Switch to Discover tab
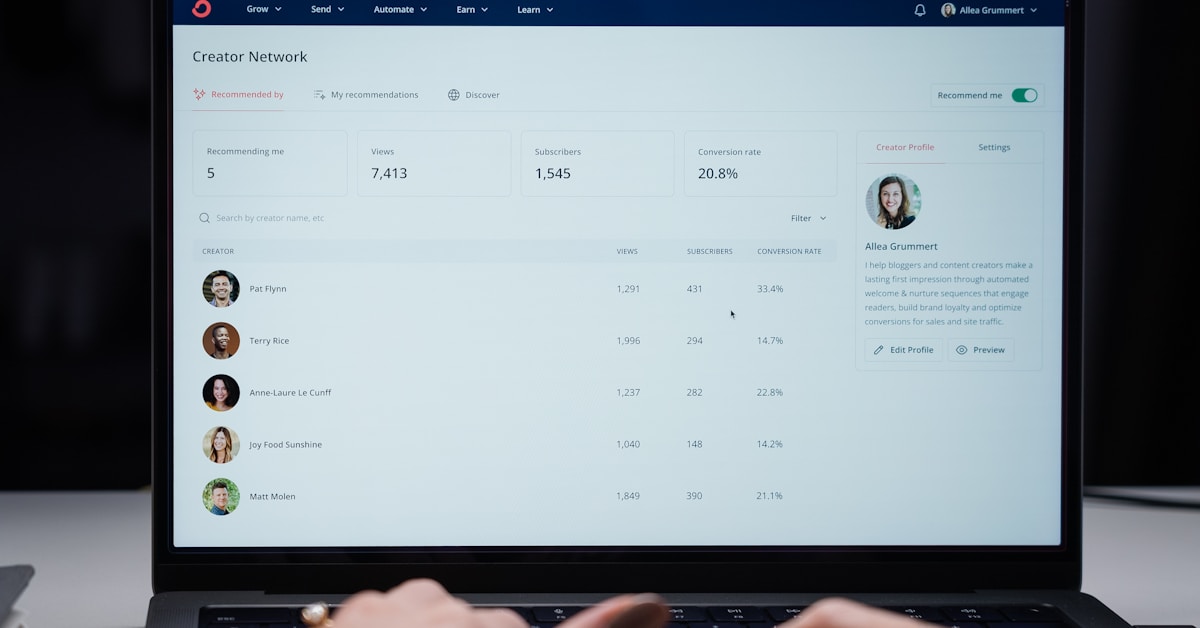Viewport: 1200px width, 628px height. point(474,95)
